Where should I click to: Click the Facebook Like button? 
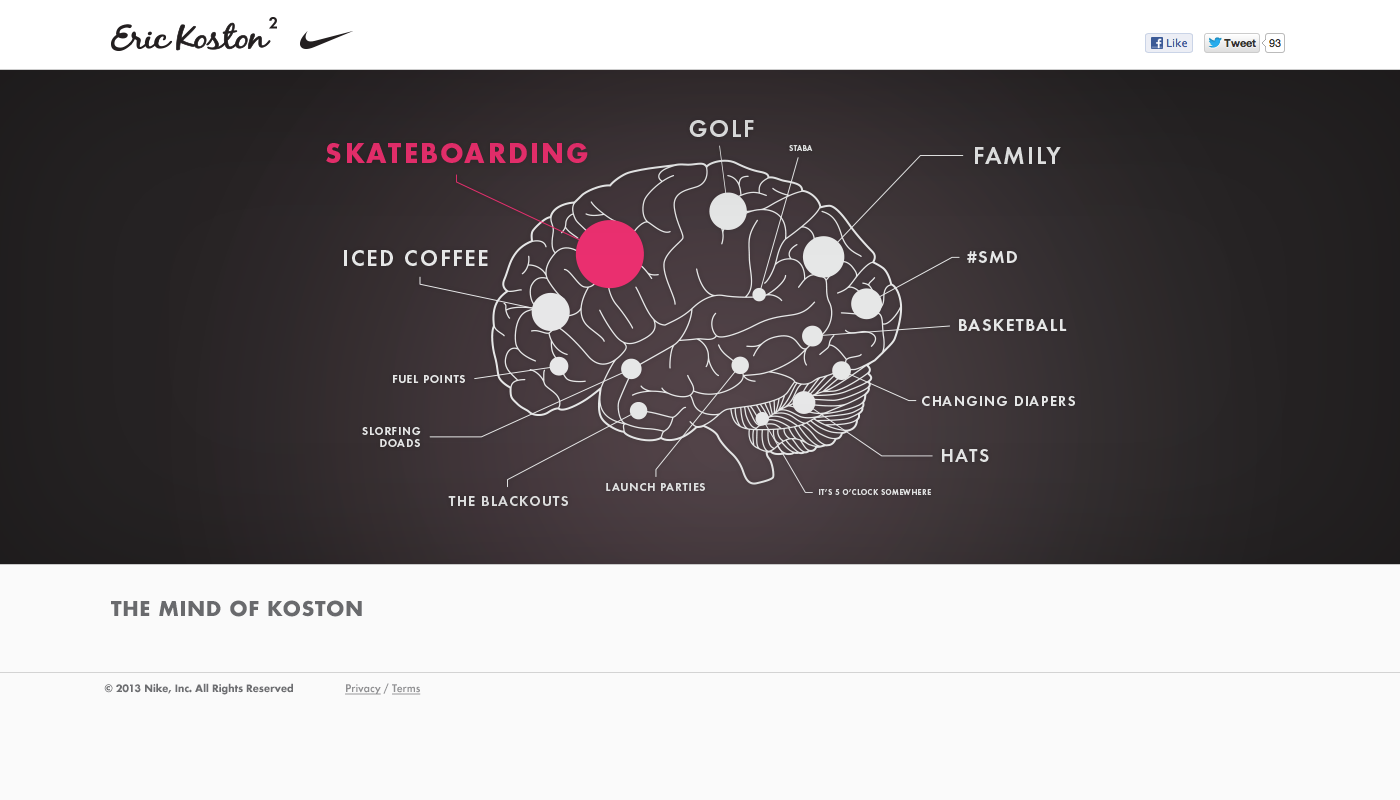coord(1168,43)
